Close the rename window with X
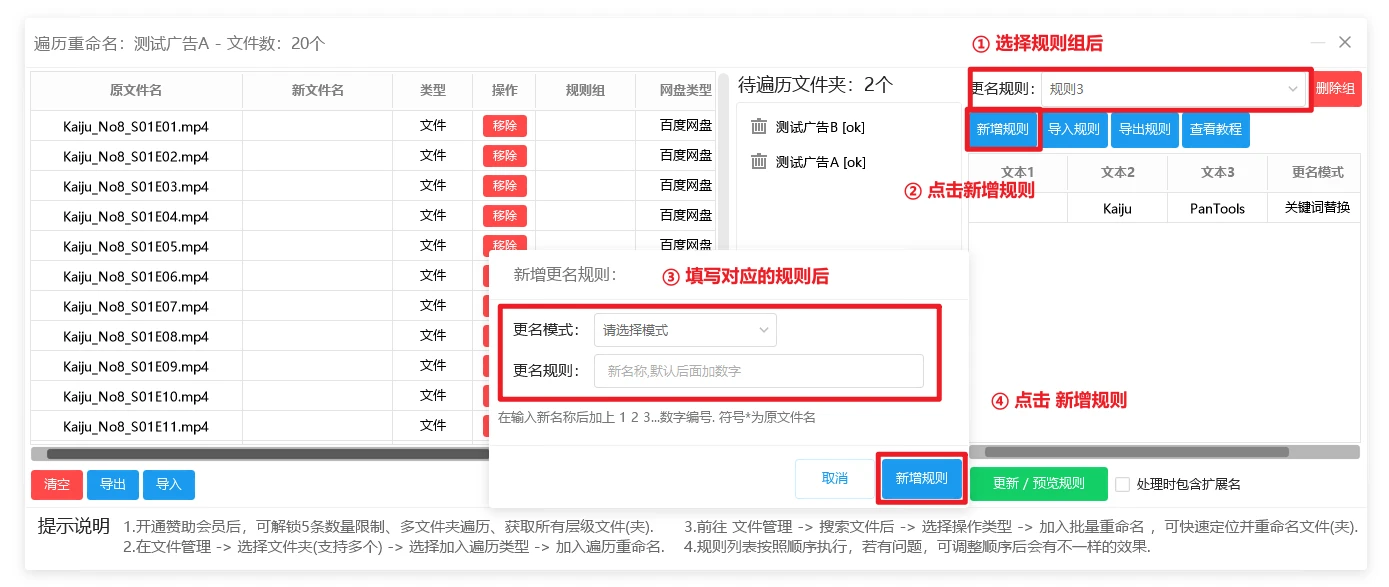The image size is (1389, 587). coord(1345,42)
